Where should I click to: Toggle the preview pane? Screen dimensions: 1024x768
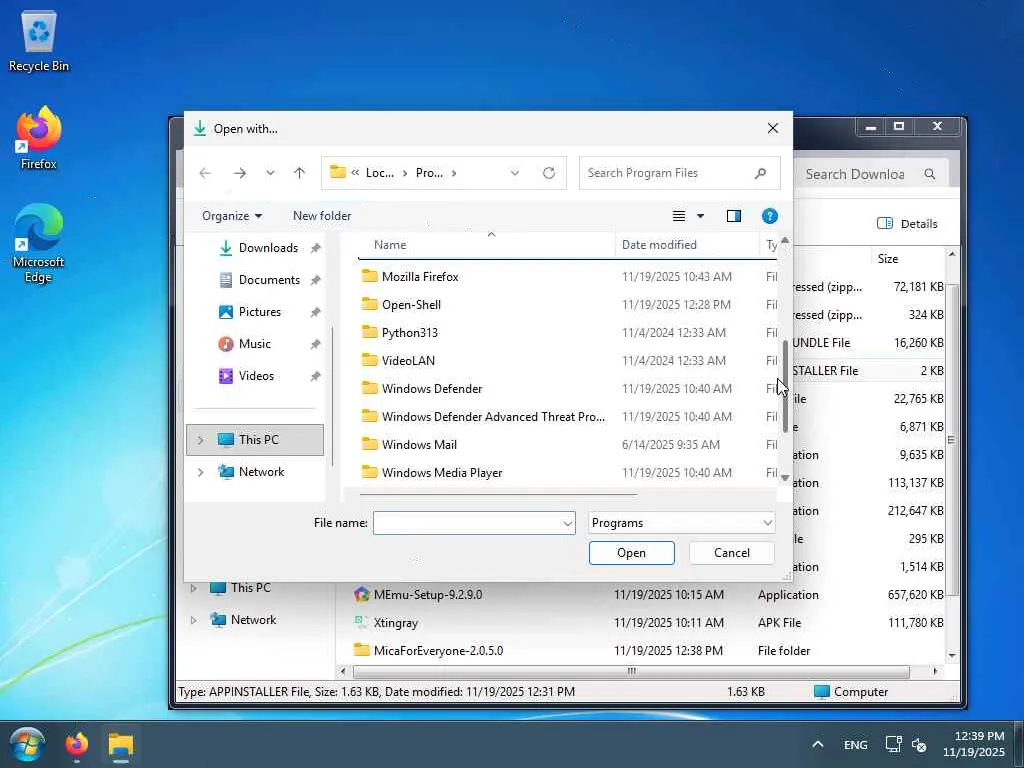[733, 216]
